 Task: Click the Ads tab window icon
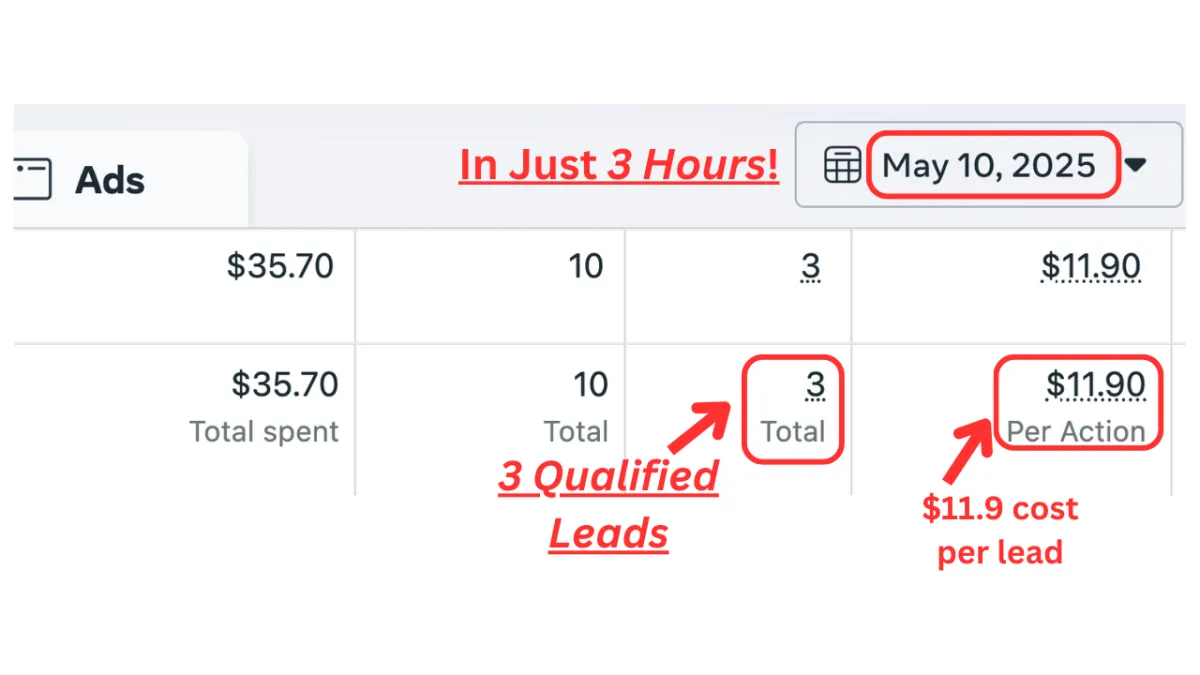(x=32, y=180)
